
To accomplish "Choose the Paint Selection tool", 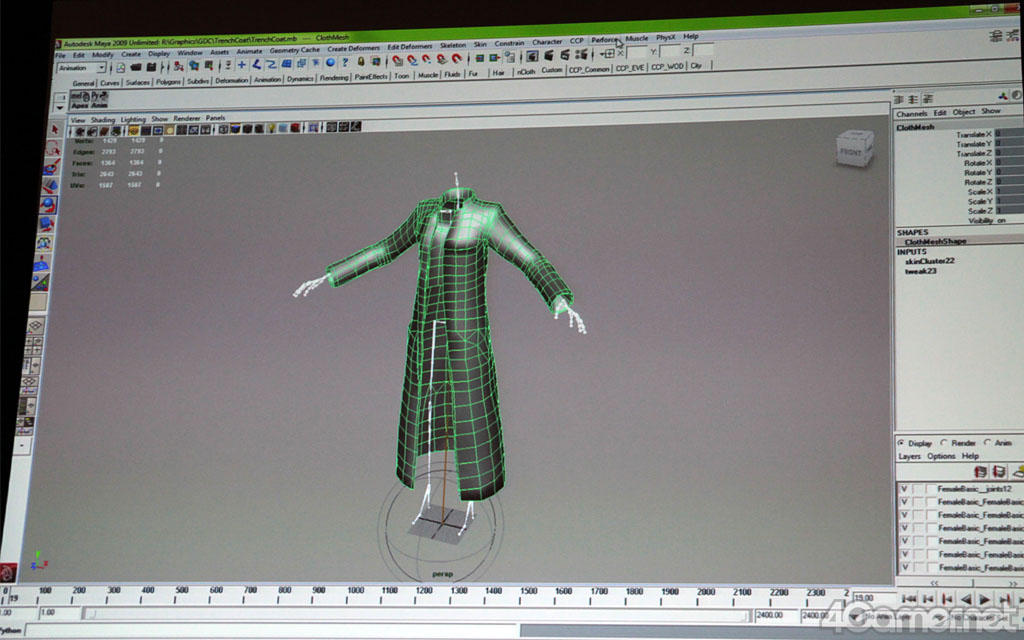I will (52, 168).
